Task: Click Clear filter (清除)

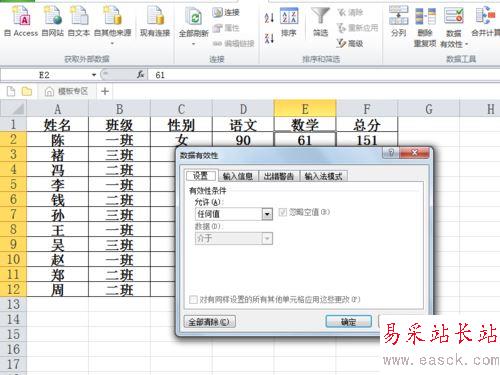Action: pyautogui.click(x=350, y=12)
